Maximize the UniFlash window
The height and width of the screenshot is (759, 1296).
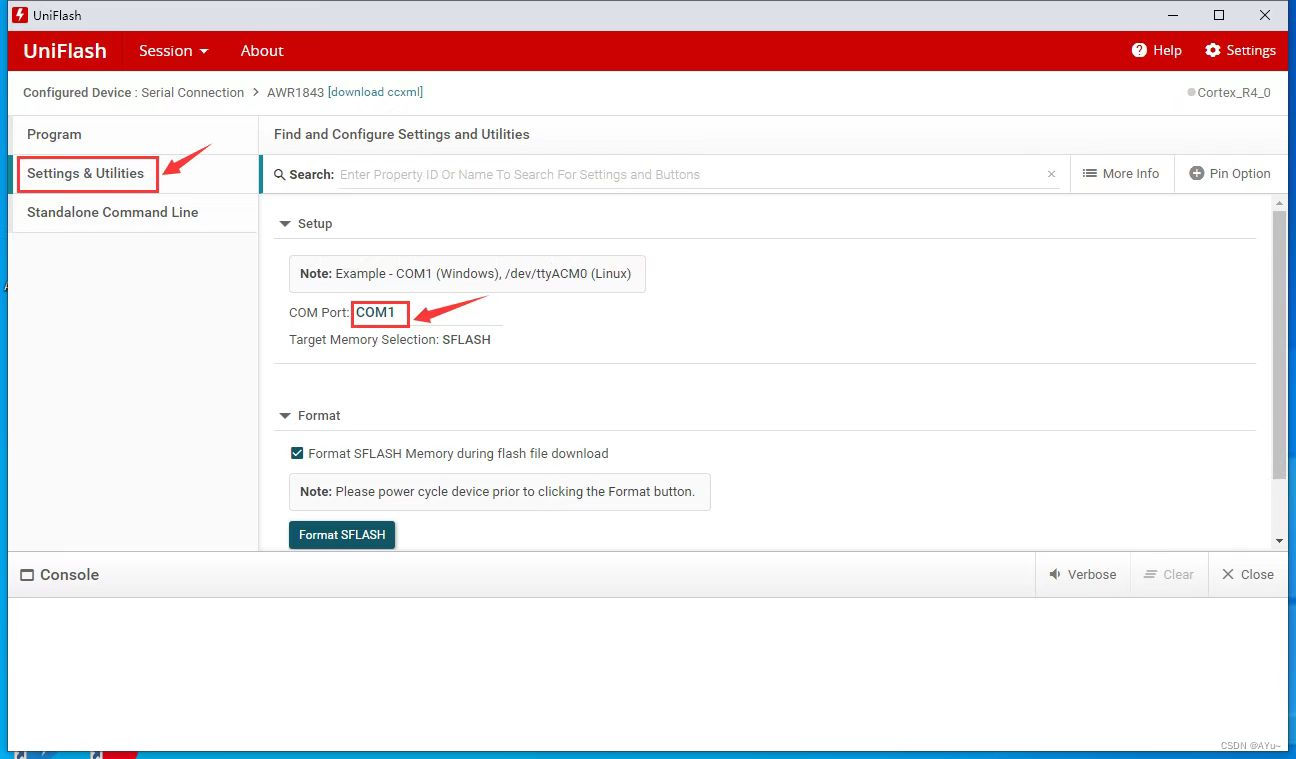[x=1219, y=15]
